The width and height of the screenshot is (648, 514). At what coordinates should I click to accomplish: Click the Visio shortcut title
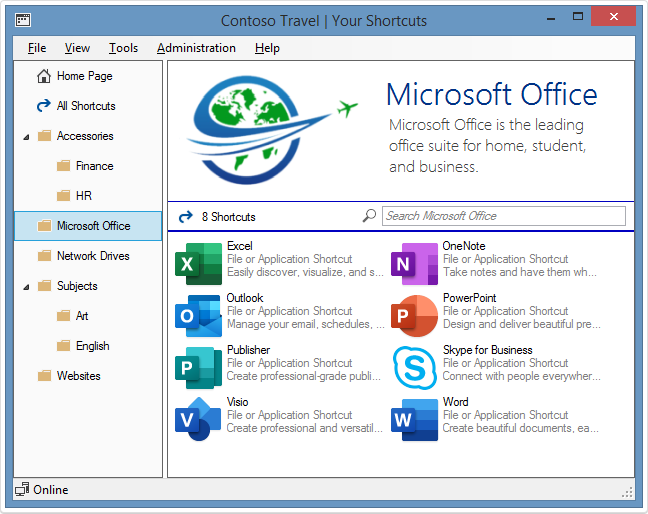click(238, 402)
